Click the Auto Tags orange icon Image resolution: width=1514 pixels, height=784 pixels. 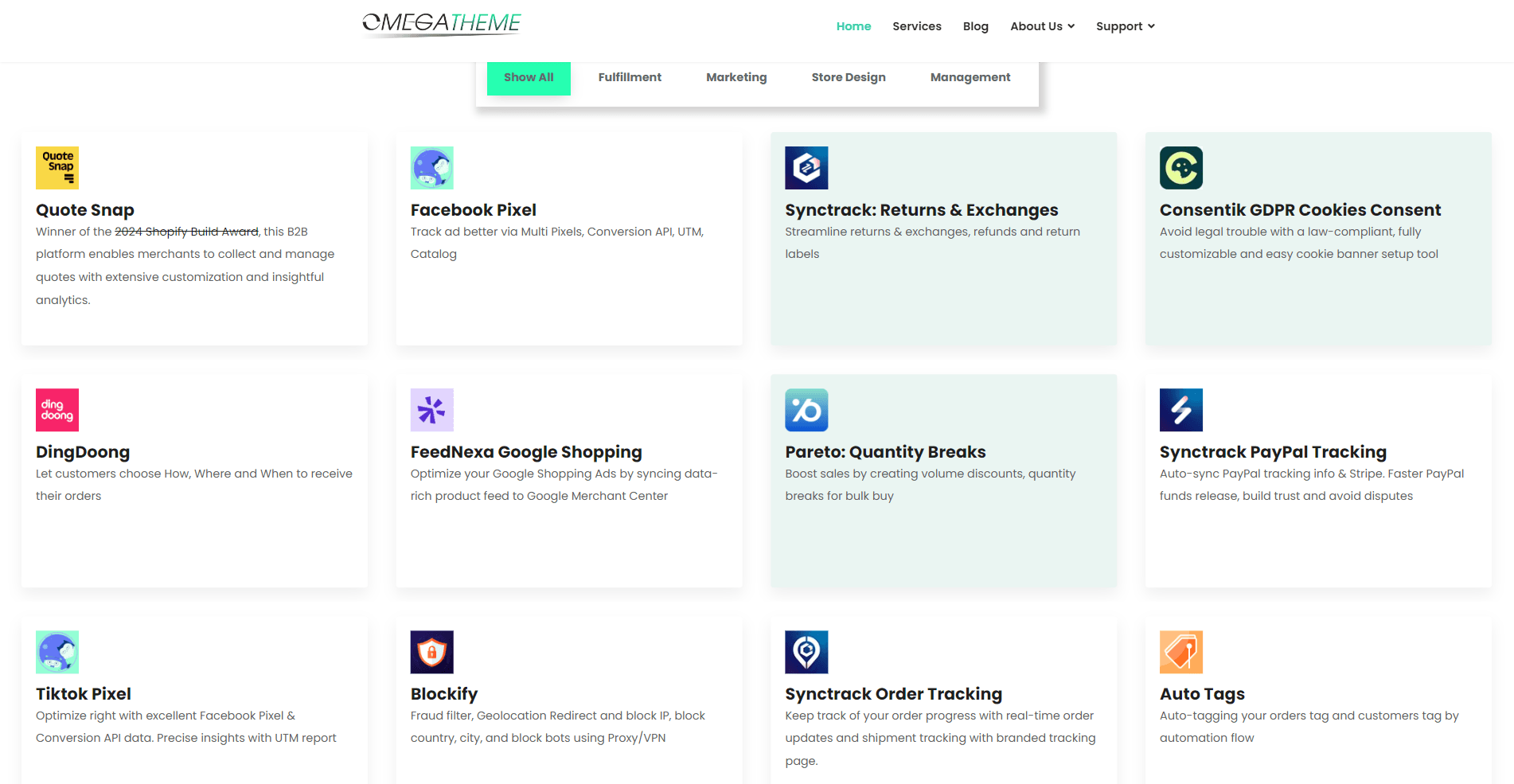click(x=1180, y=652)
